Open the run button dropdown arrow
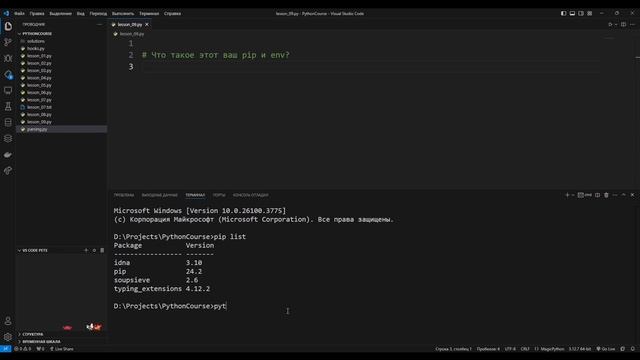This screenshot has width=640, height=360. click(616, 24)
